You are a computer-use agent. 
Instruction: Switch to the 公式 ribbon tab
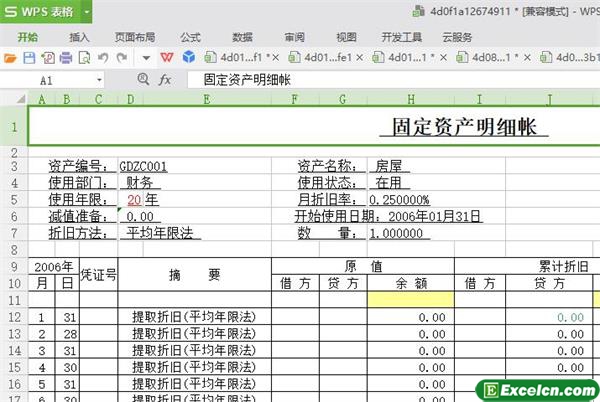pos(190,36)
